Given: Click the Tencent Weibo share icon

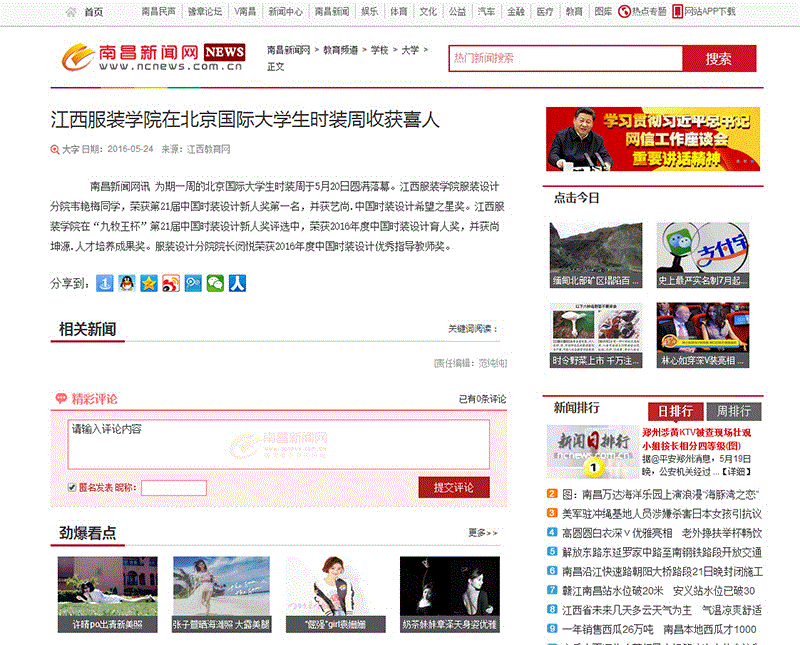Looking at the screenshot, I should click(x=193, y=284).
